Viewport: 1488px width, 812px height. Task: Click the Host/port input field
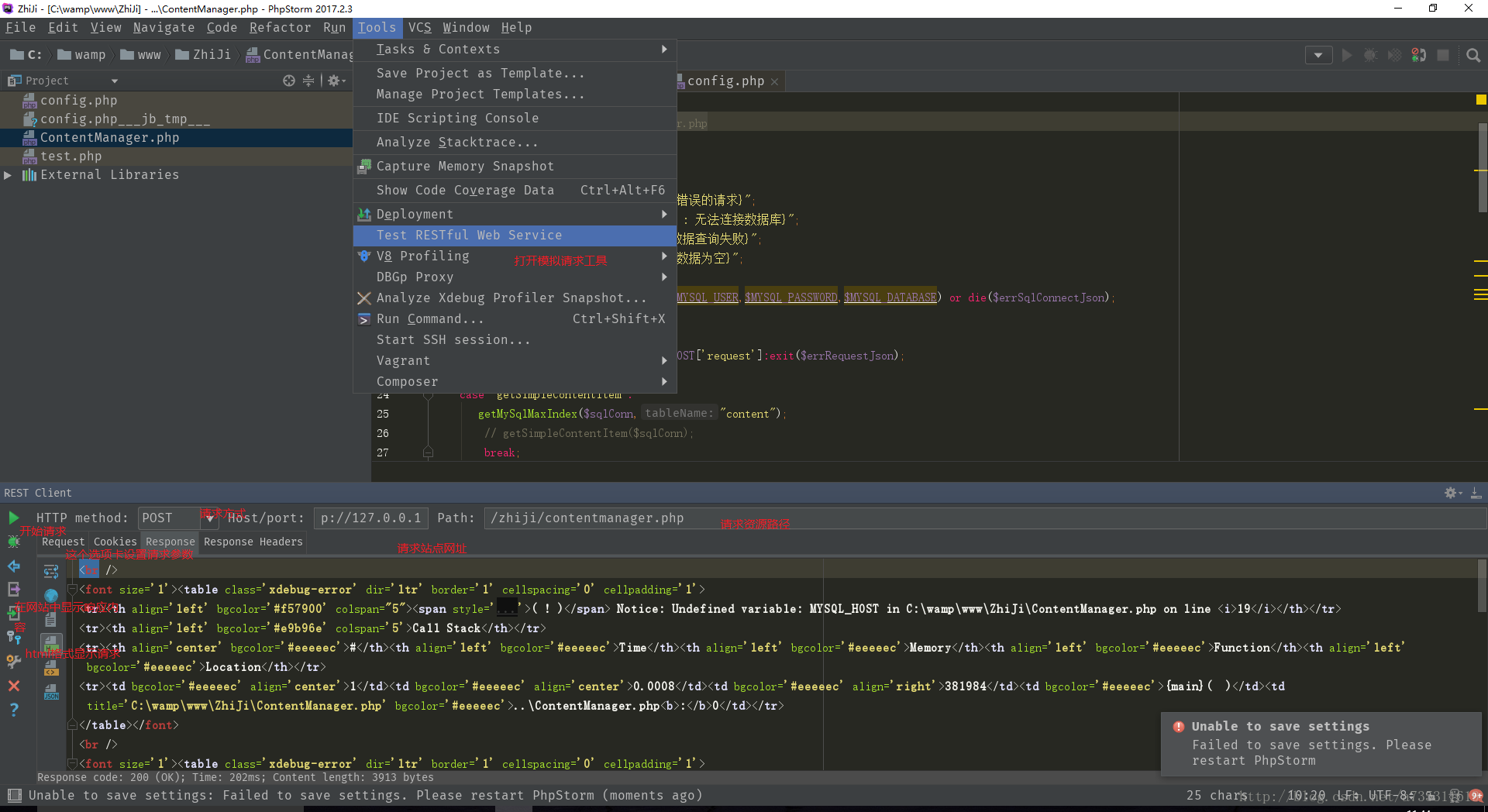coord(370,518)
